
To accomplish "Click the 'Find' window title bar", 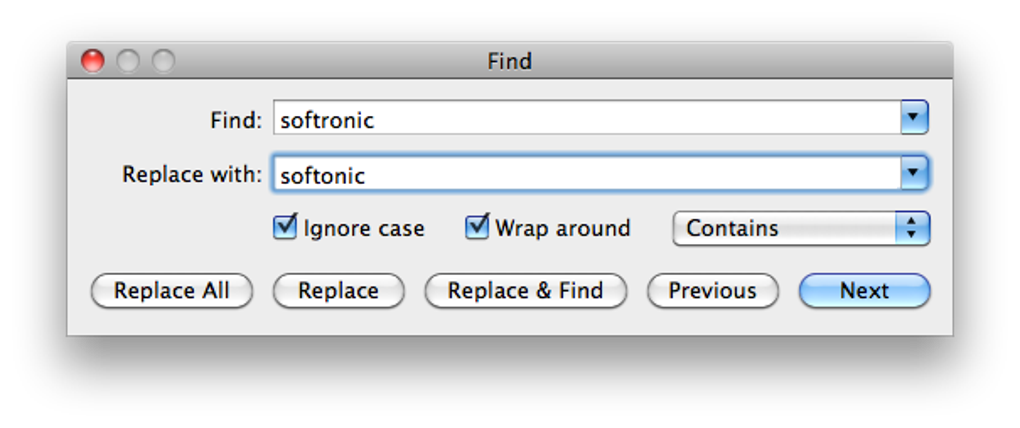I will coord(509,61).
